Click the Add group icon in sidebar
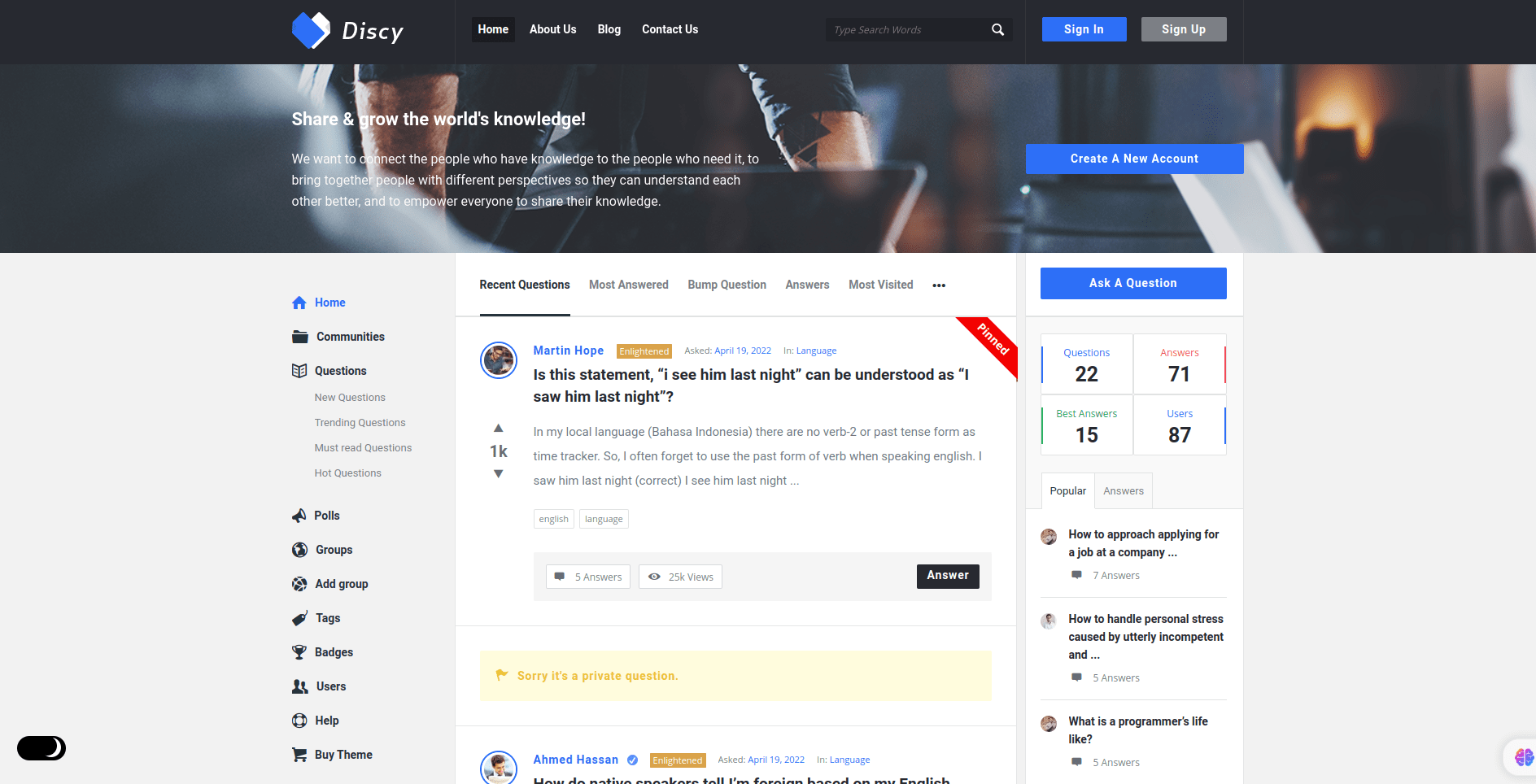Viewport: 1536px width, 784px height. pyautogui.click(x=299, y=583)
